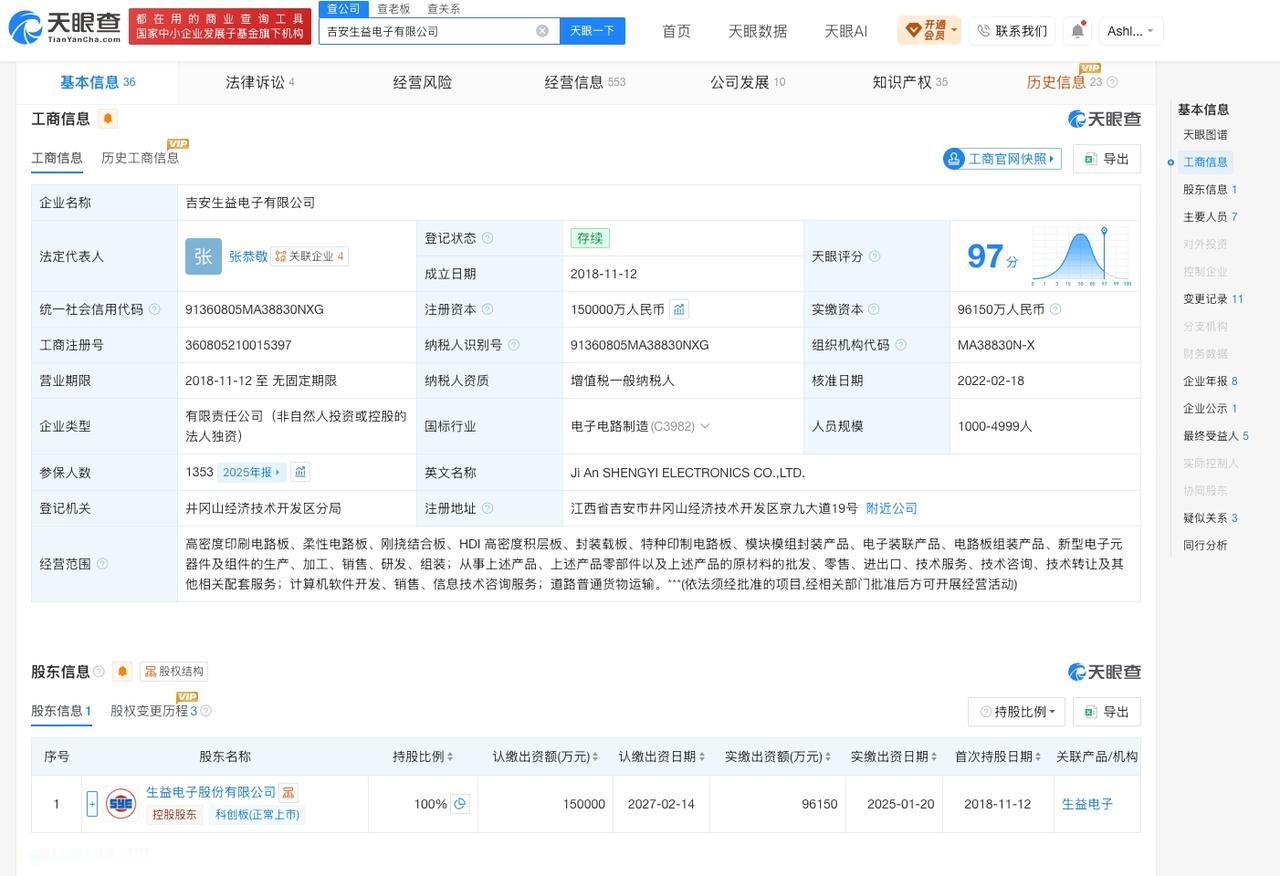Click help icon next to 纳税人识别号

click(x=513, y=345)
